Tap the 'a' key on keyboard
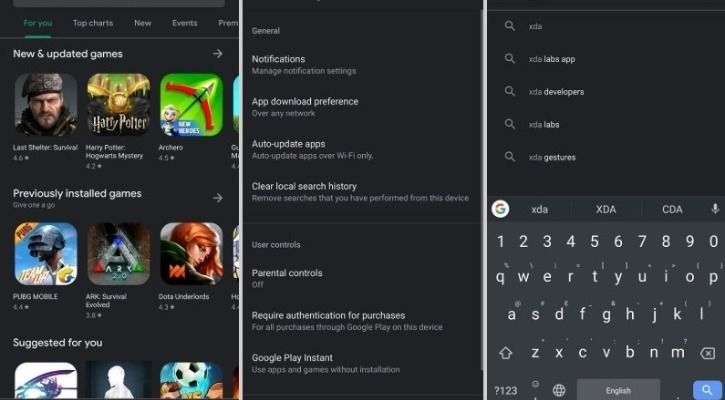The width and height of the screenshot is (725, 400). (511, 314)
